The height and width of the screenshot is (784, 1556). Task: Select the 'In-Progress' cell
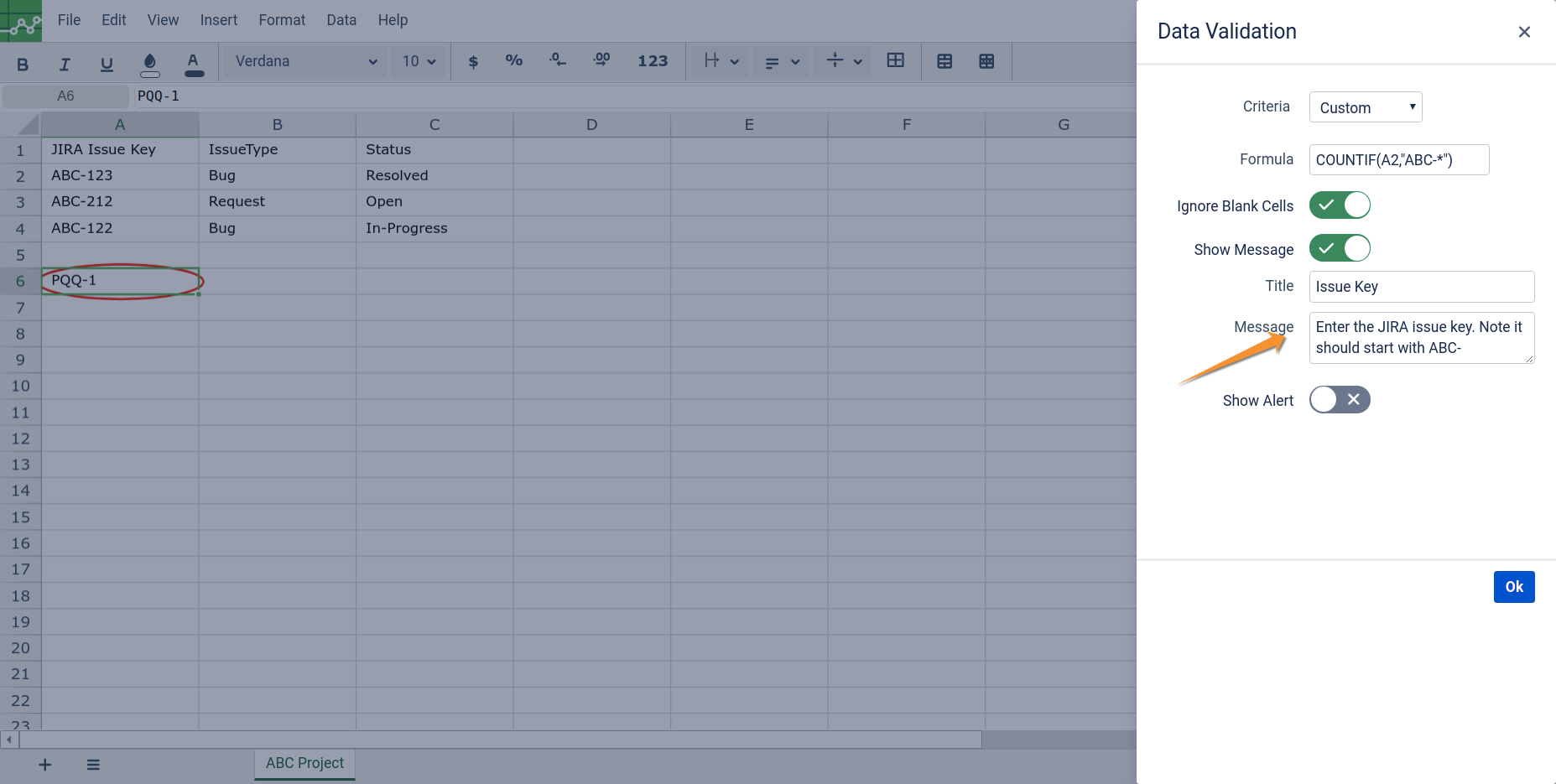435,229
